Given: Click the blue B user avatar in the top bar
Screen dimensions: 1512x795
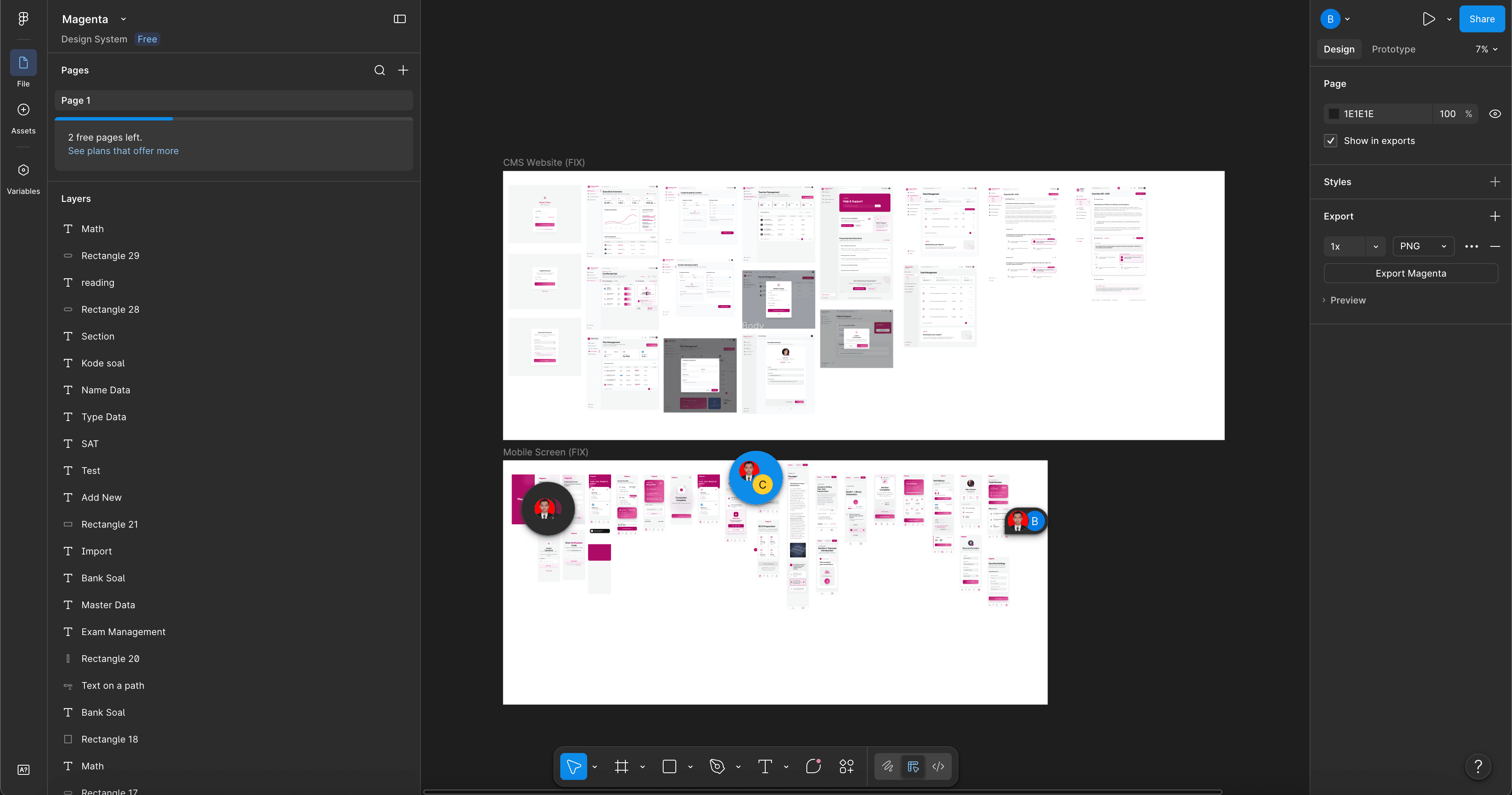Looking at the screenshot, I should coord(1330,19).
